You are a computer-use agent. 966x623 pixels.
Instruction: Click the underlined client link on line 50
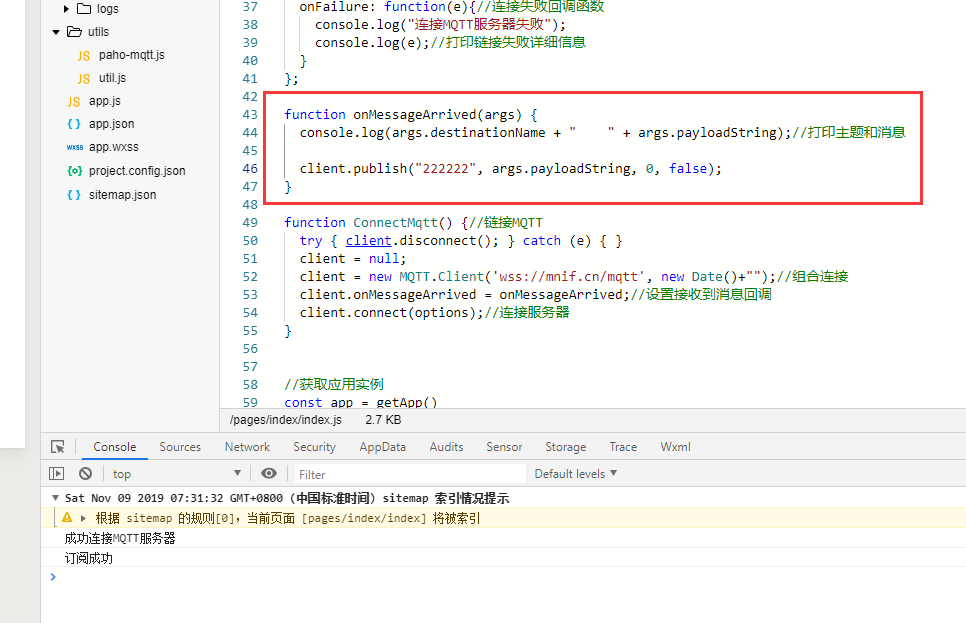(368, 241)
